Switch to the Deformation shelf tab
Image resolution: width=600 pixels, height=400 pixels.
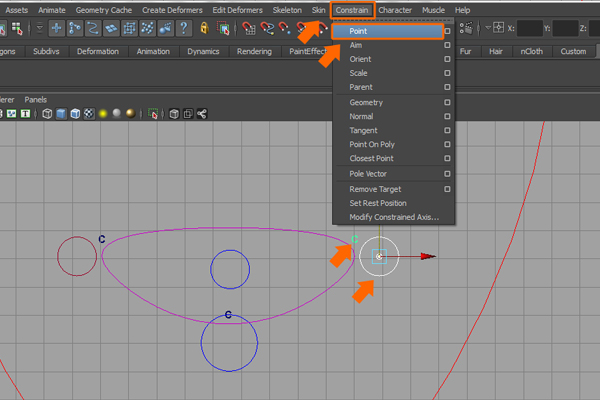pos(98,51)
